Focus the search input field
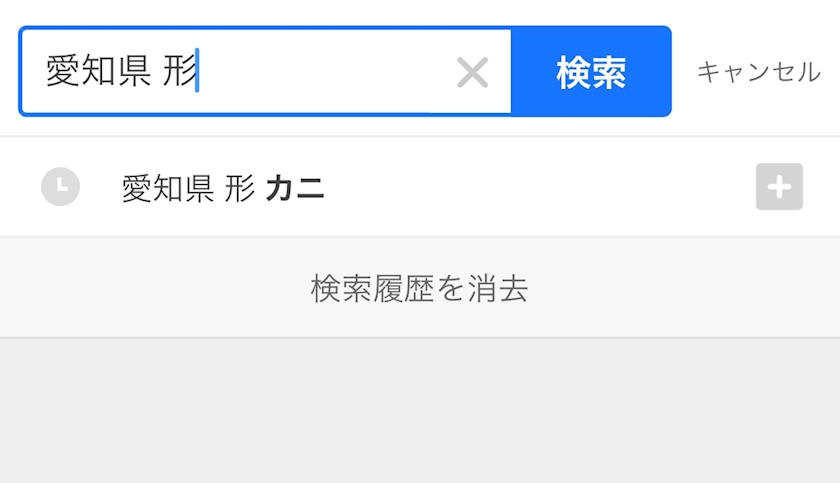This screenshot has height=483, width=840. click(266, 71)
